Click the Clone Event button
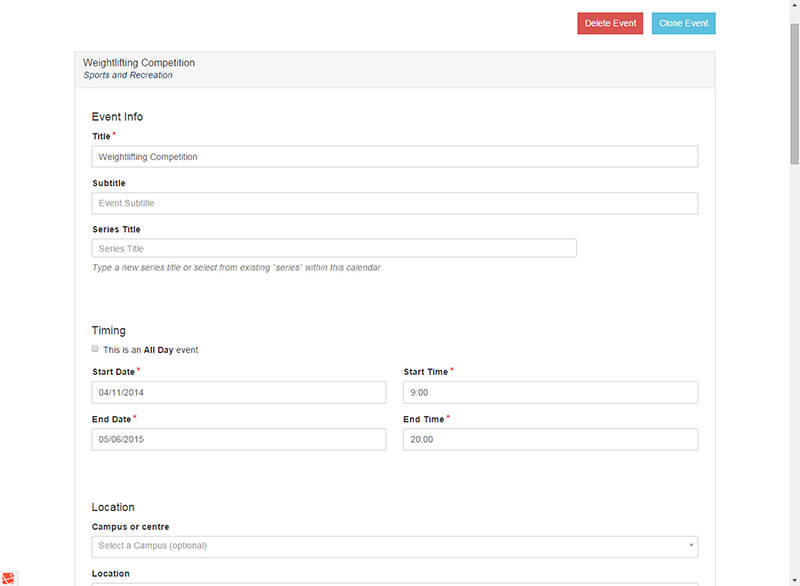The width and height of the screenshot is (800, 586). point(683,23)
